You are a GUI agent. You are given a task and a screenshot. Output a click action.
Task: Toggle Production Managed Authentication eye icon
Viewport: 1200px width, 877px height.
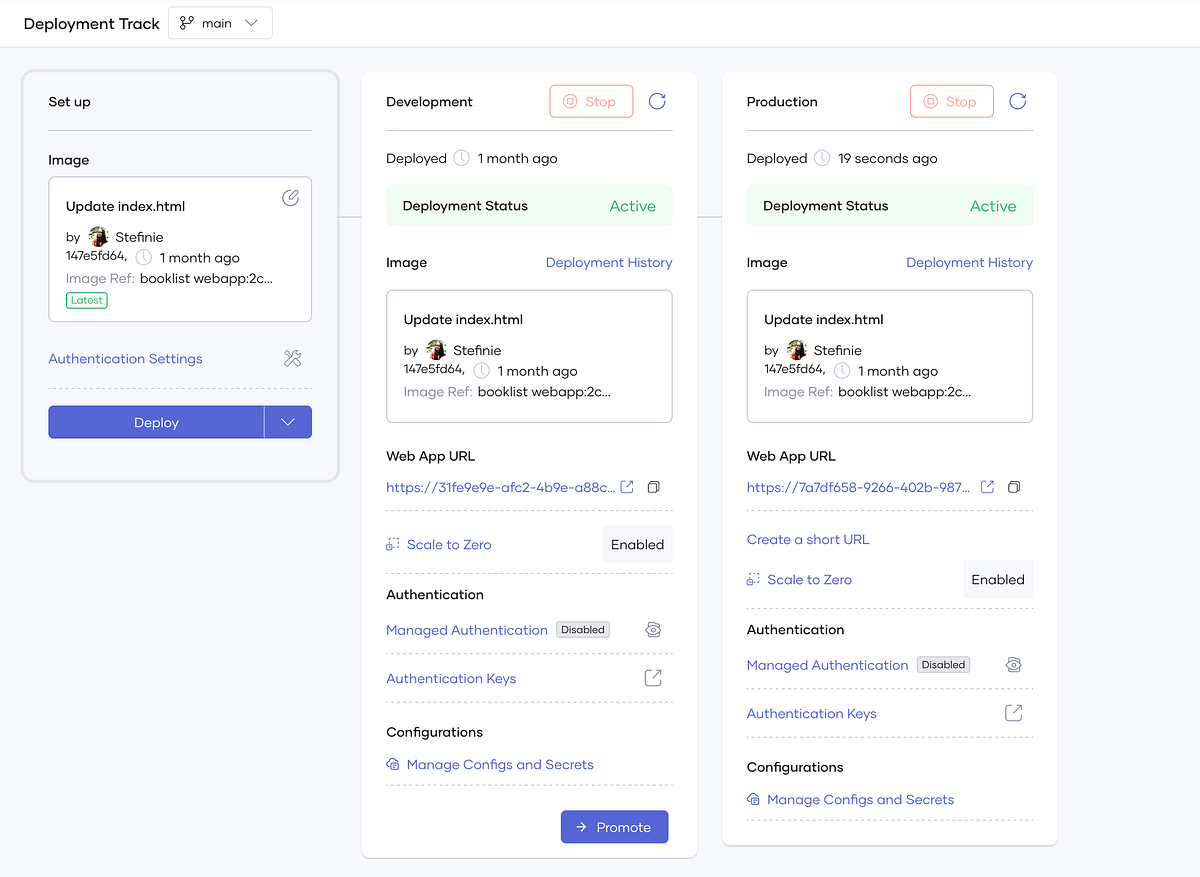(x=1013, y=665)
